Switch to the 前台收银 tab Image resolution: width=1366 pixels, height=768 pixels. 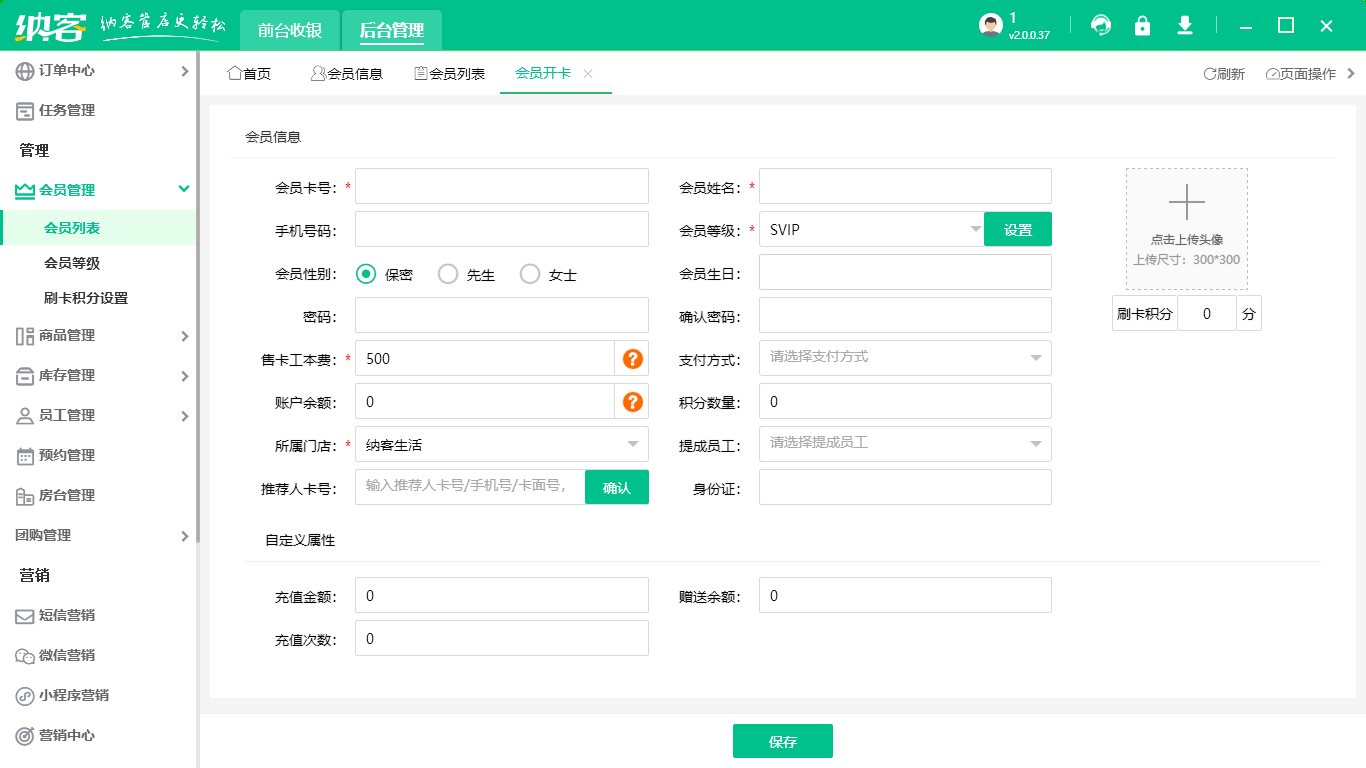[290, 30]
